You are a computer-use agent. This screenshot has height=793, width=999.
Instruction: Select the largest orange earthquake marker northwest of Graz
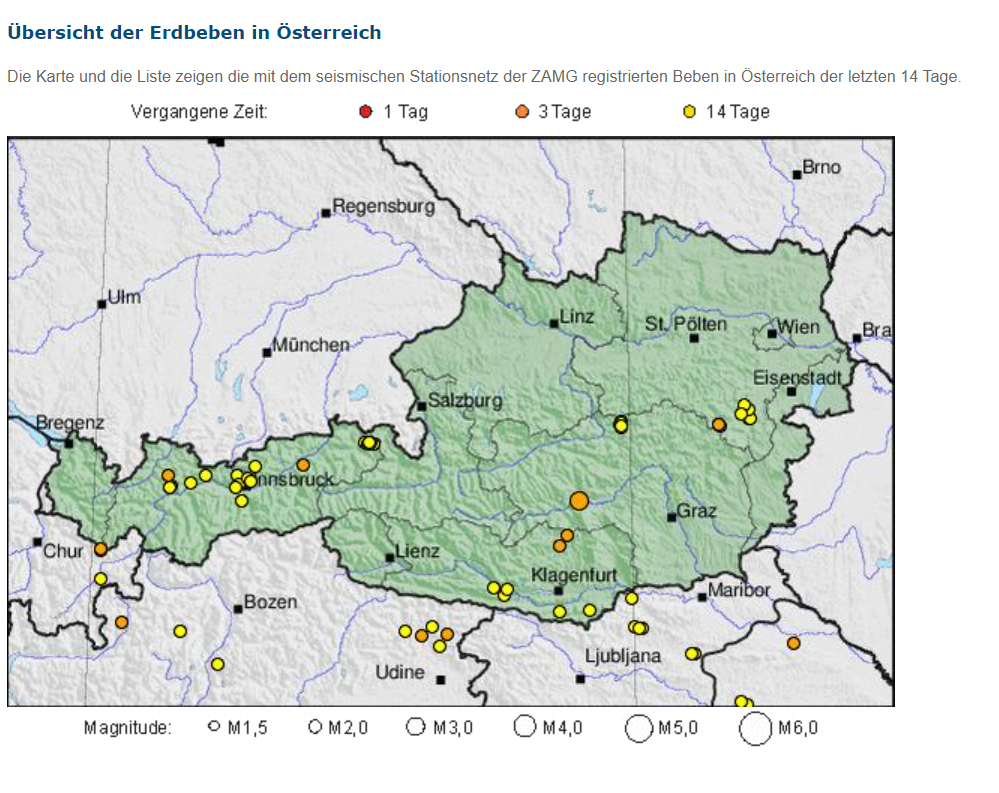point(579,501)
